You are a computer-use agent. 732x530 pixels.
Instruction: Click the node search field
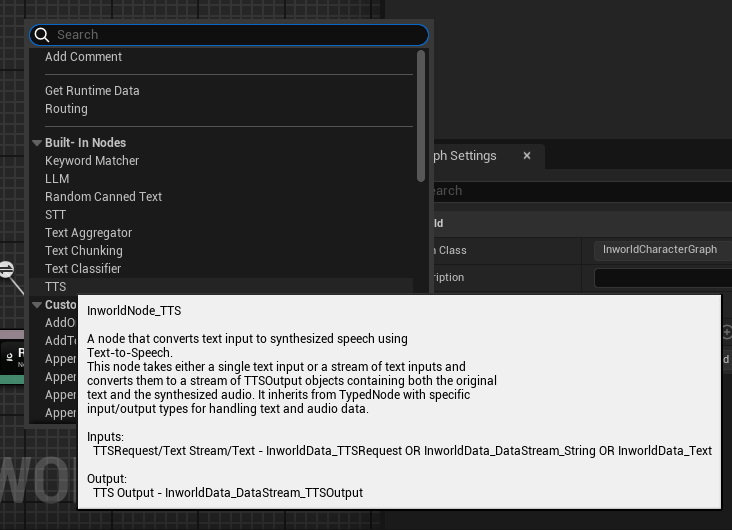pos(229,35)
